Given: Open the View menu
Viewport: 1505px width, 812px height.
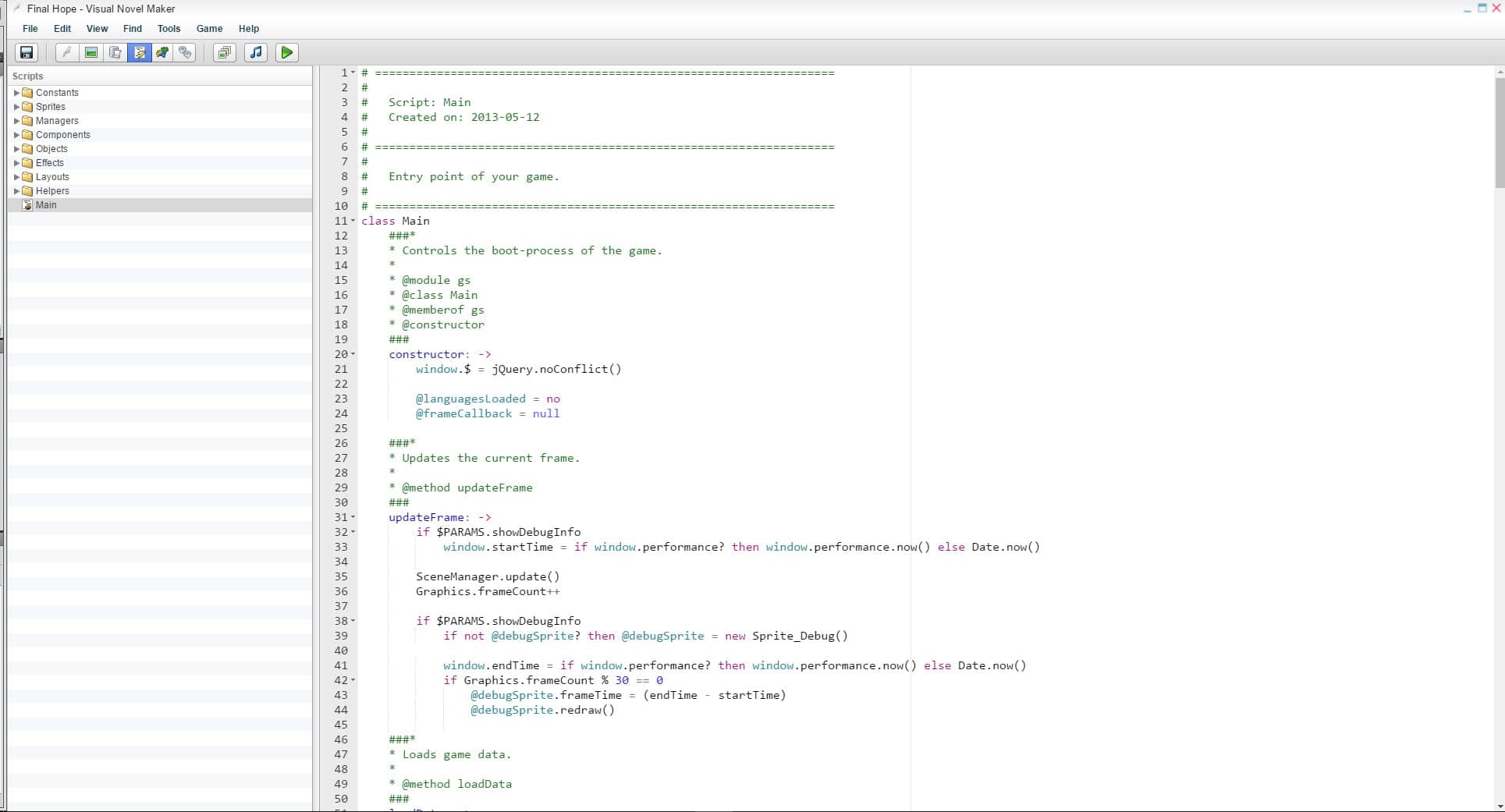Looking at the screenshot, I should pyautogui.click(x=97, y=28).
